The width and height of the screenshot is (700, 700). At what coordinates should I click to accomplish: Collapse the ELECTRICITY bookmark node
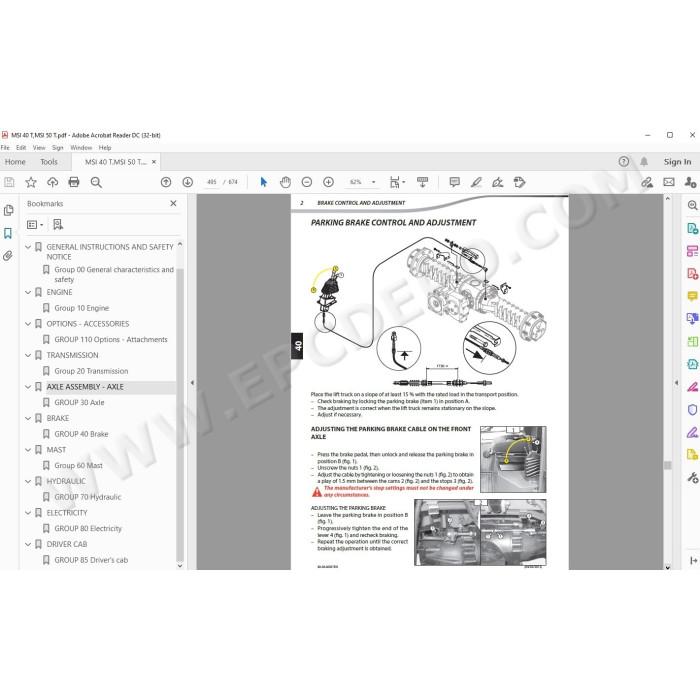click(28, 512)
